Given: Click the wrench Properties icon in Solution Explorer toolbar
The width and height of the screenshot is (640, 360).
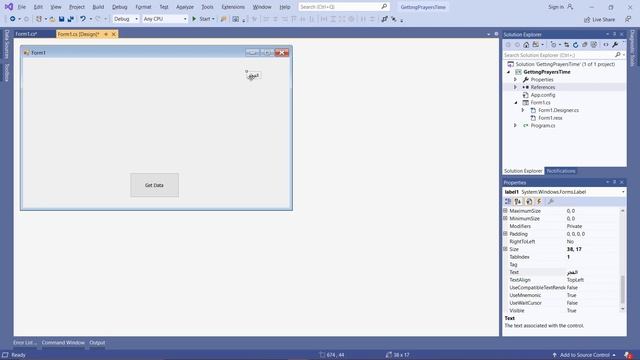Looking at the screenshot, I should pos(615,45).
